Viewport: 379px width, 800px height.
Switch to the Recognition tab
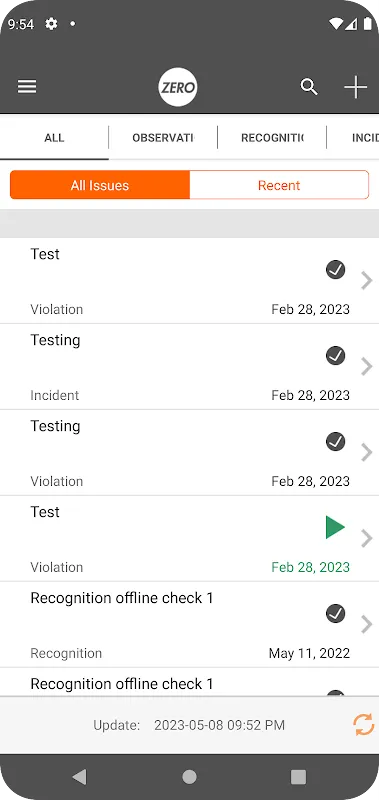tap(272, 138)
